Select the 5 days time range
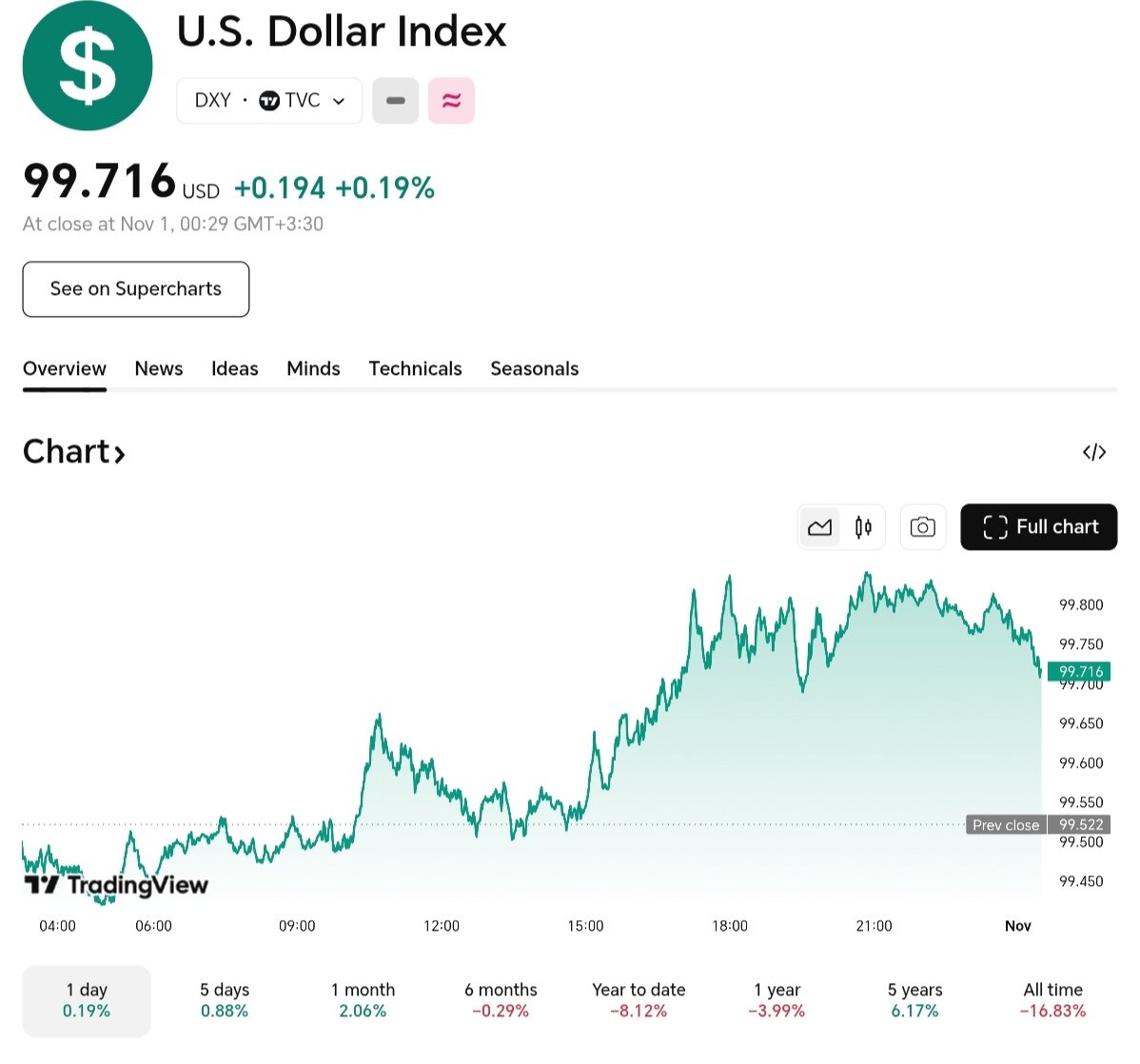This screenshot has width=1140, height=1064. pyautogui.click(x=225, y=1000)
